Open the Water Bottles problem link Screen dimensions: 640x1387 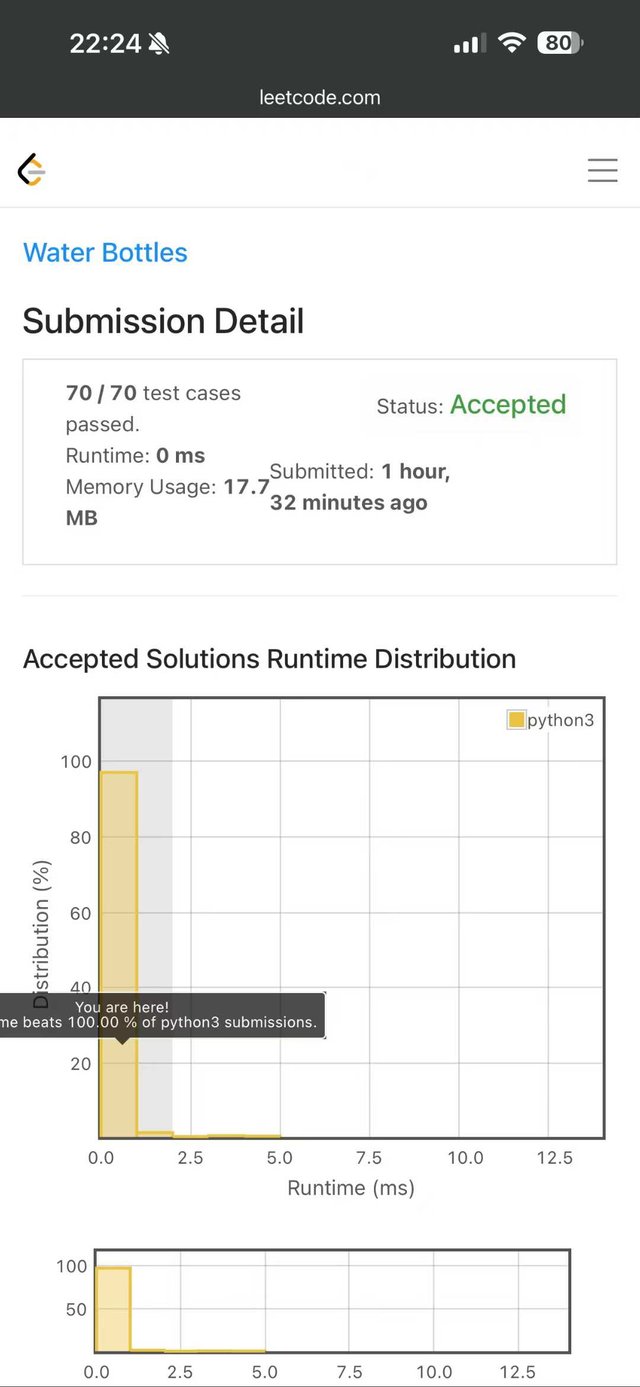click(105, 252)
